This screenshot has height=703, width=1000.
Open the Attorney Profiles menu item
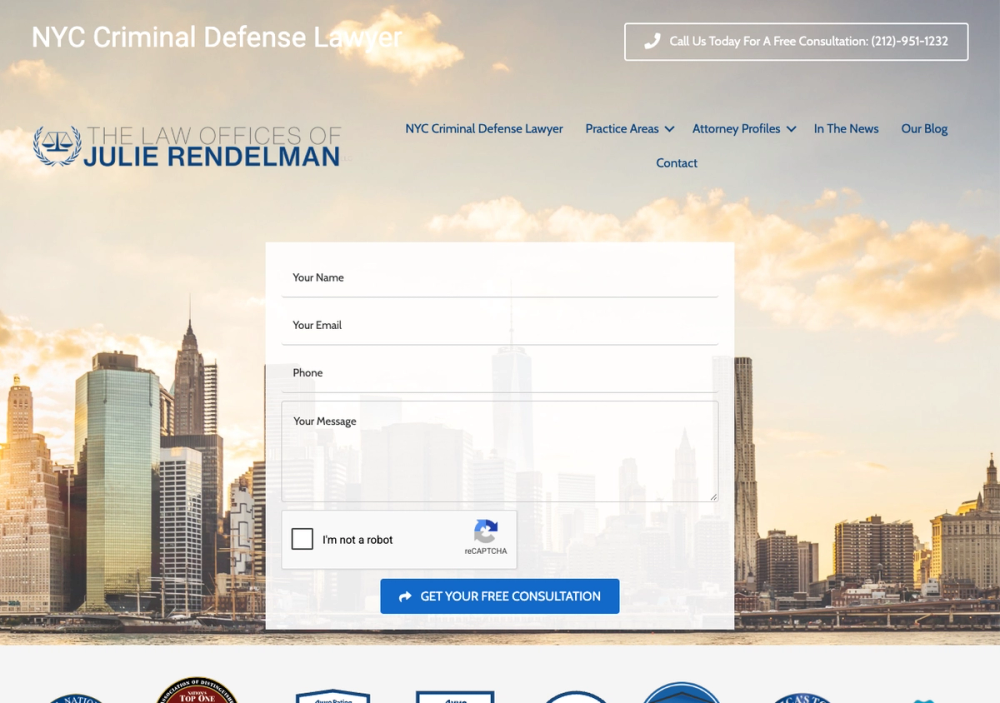point(736,128)
